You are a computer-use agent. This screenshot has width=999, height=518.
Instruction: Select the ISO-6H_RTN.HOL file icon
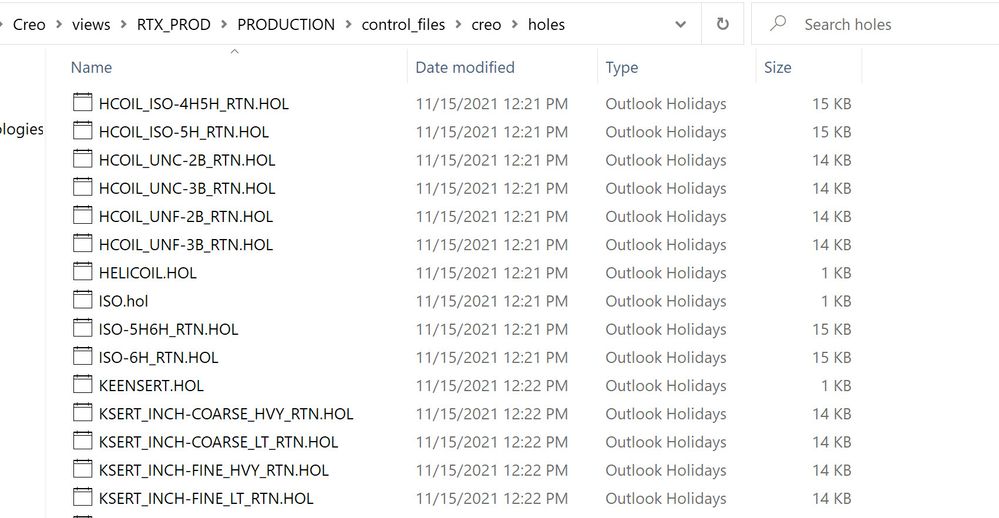tap(83, 358)
